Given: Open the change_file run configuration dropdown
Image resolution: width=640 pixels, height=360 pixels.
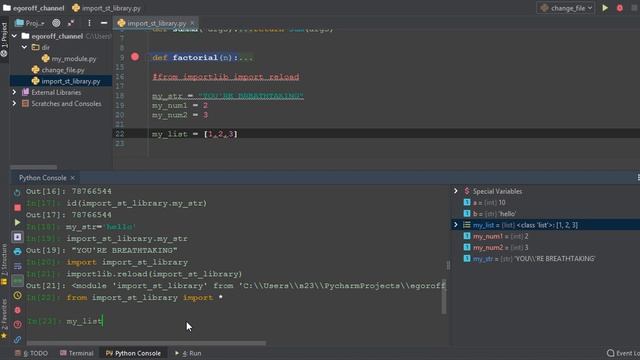Looking at the screenshot, I should 566,8.
